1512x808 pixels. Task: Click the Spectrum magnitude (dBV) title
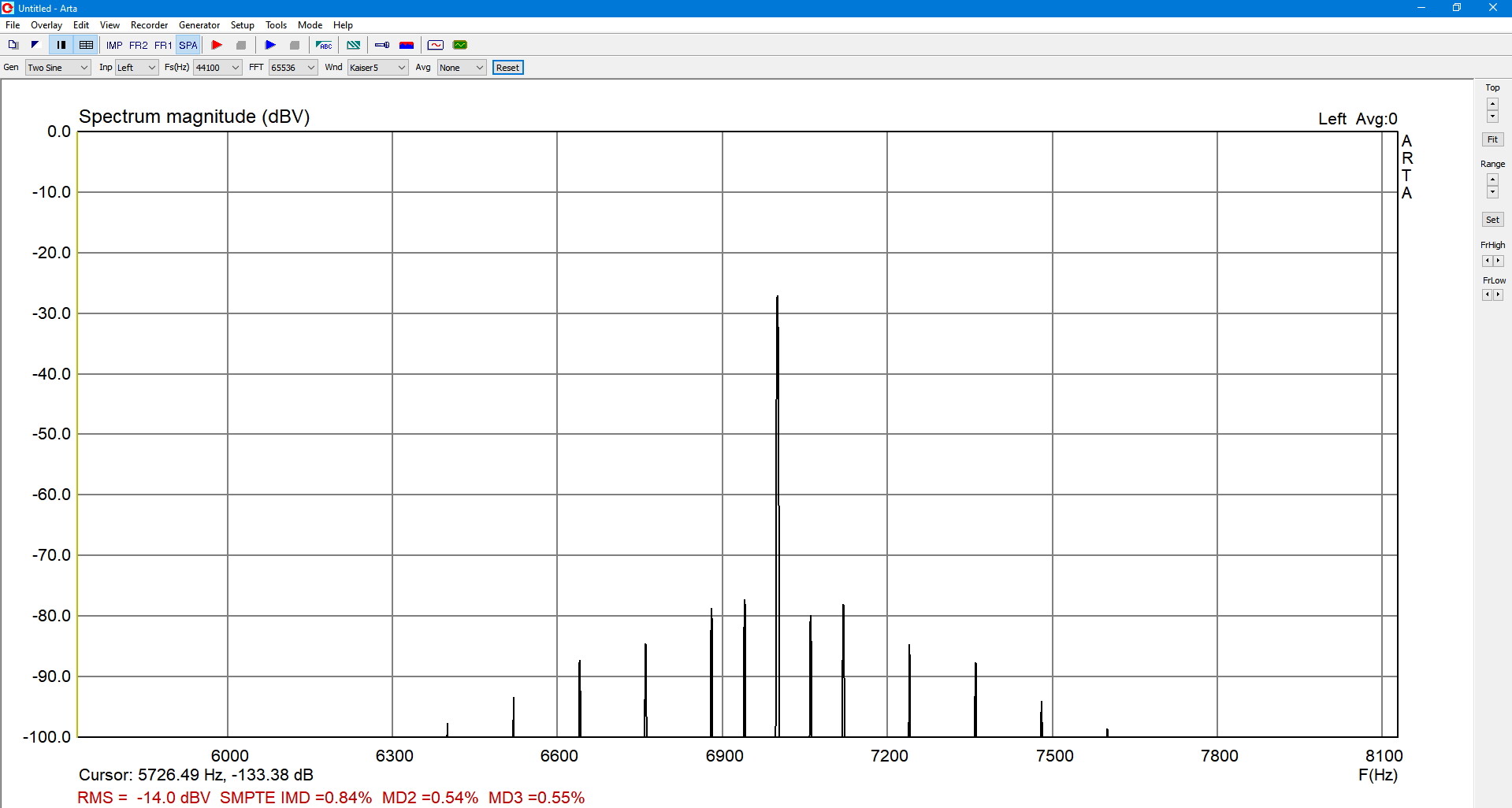pos(195,117)
